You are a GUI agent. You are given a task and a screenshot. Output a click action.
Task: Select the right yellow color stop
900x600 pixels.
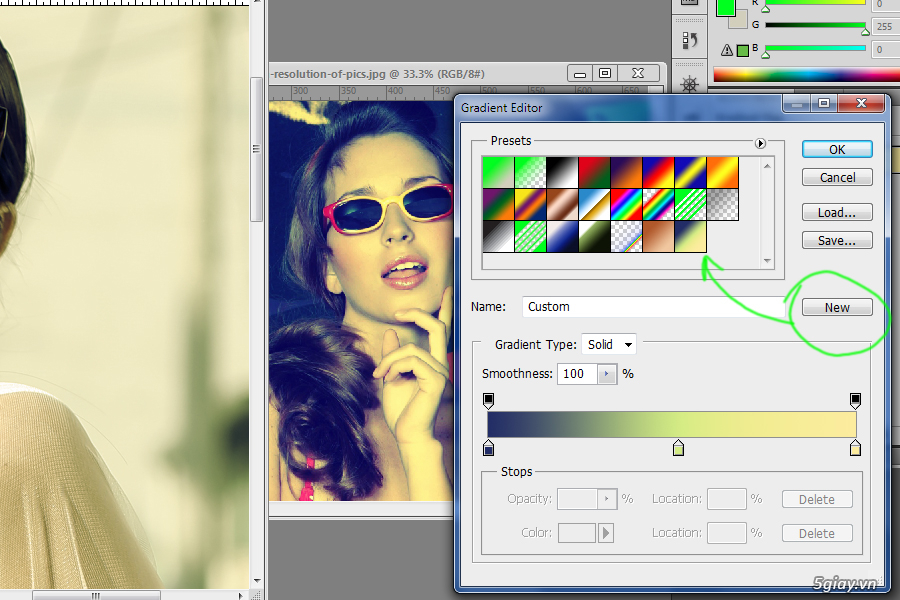[x=855, y=448]
